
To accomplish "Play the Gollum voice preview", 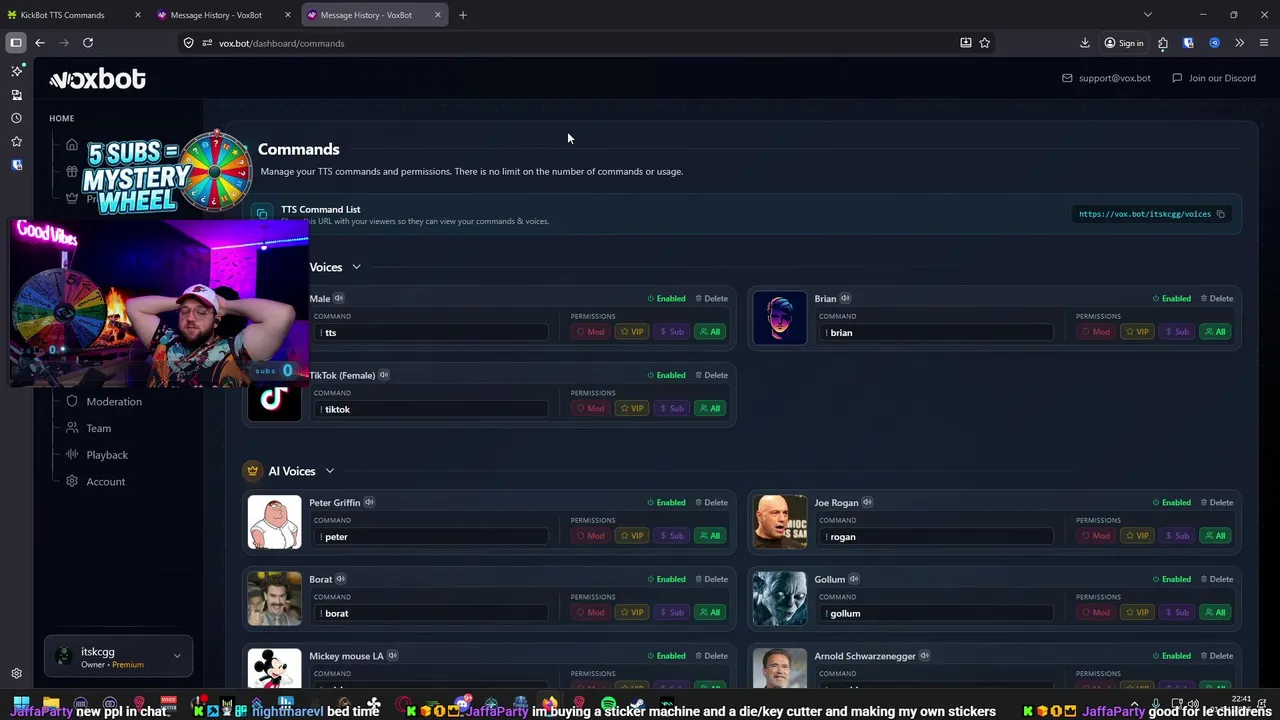I will (x=854, y=579).
